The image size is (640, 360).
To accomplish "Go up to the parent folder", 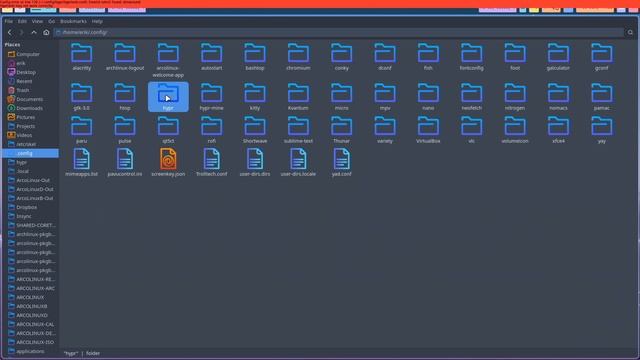I will pos(34,32).
